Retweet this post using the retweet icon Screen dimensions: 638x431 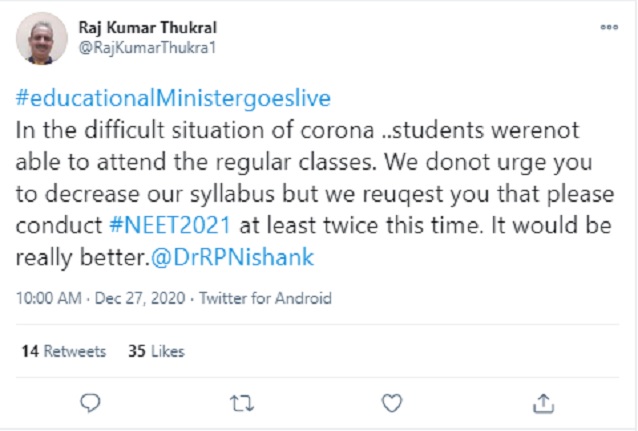pos(241,402)
